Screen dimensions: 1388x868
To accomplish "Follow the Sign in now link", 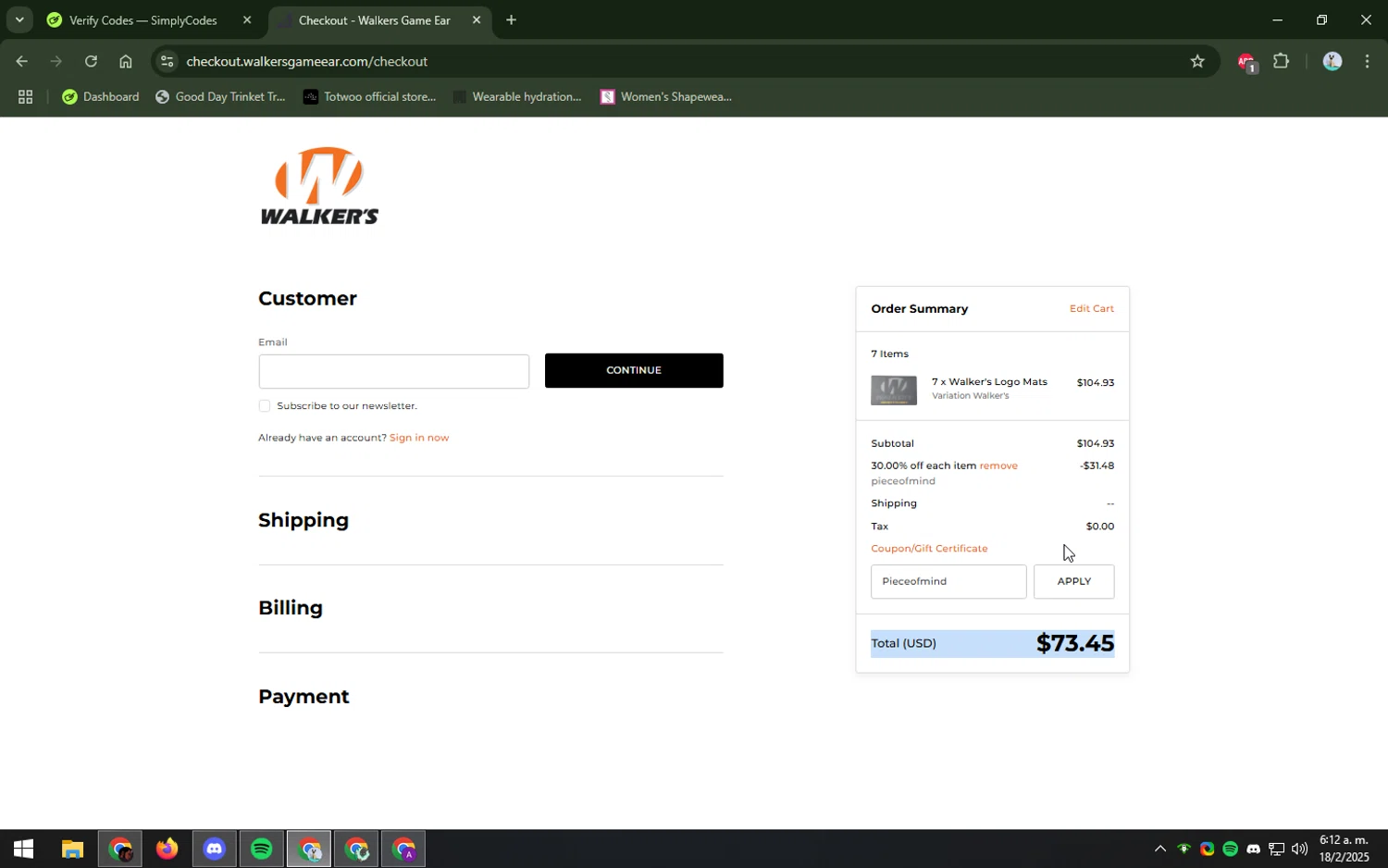I will point(419,438).
